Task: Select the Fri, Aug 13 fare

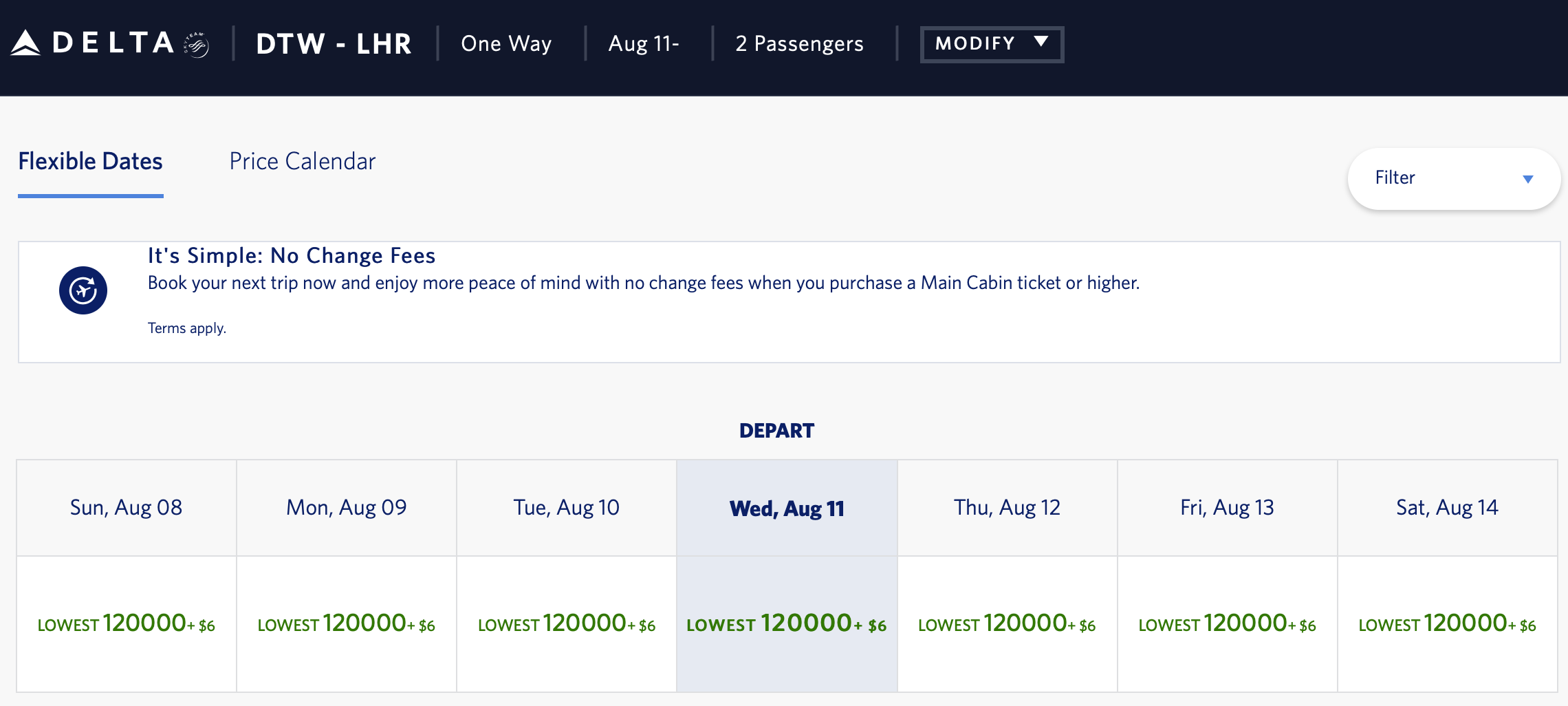Action: tap(1227, 623)
